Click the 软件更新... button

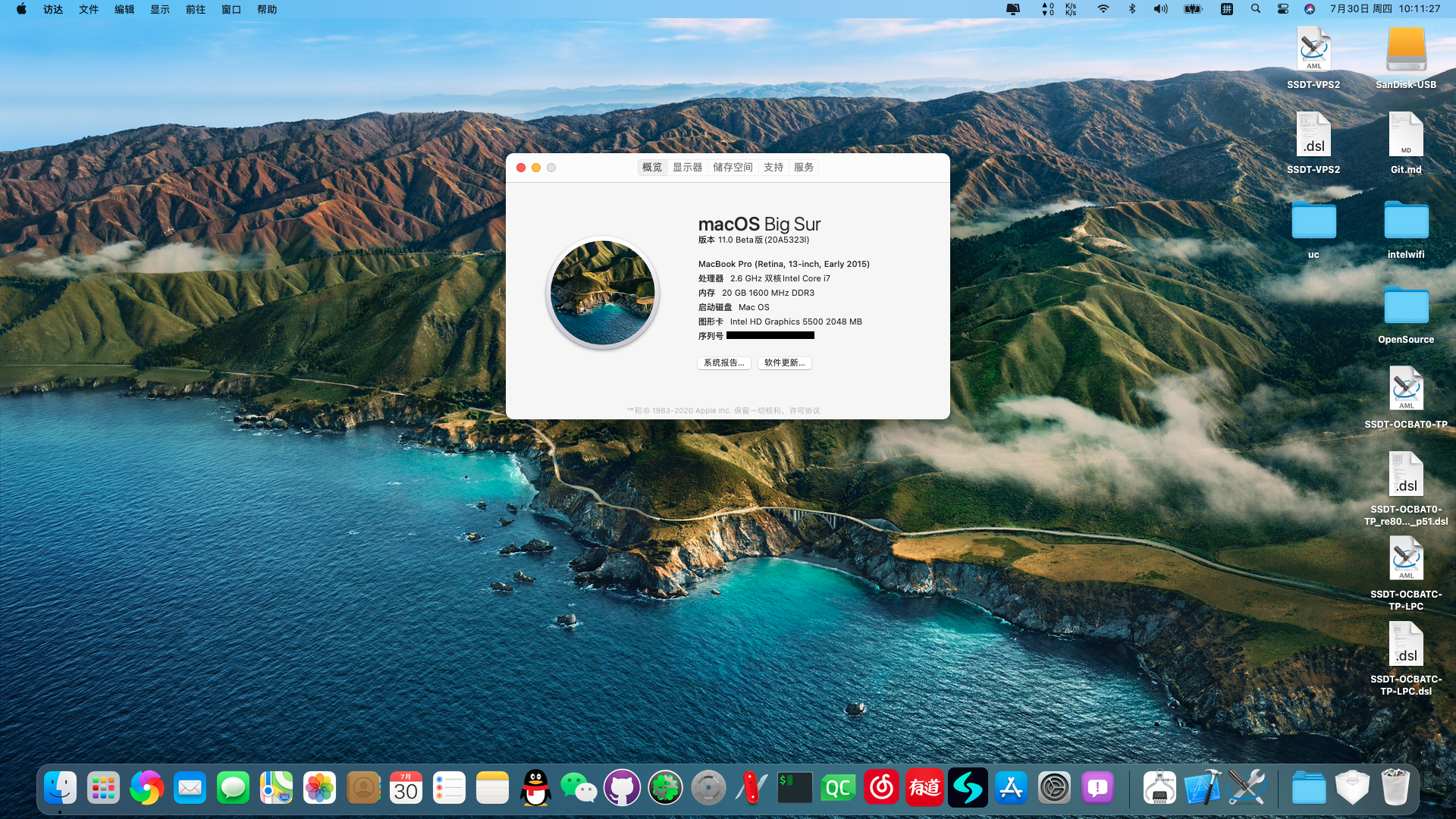pyautogui.click(x=785, y=363)
